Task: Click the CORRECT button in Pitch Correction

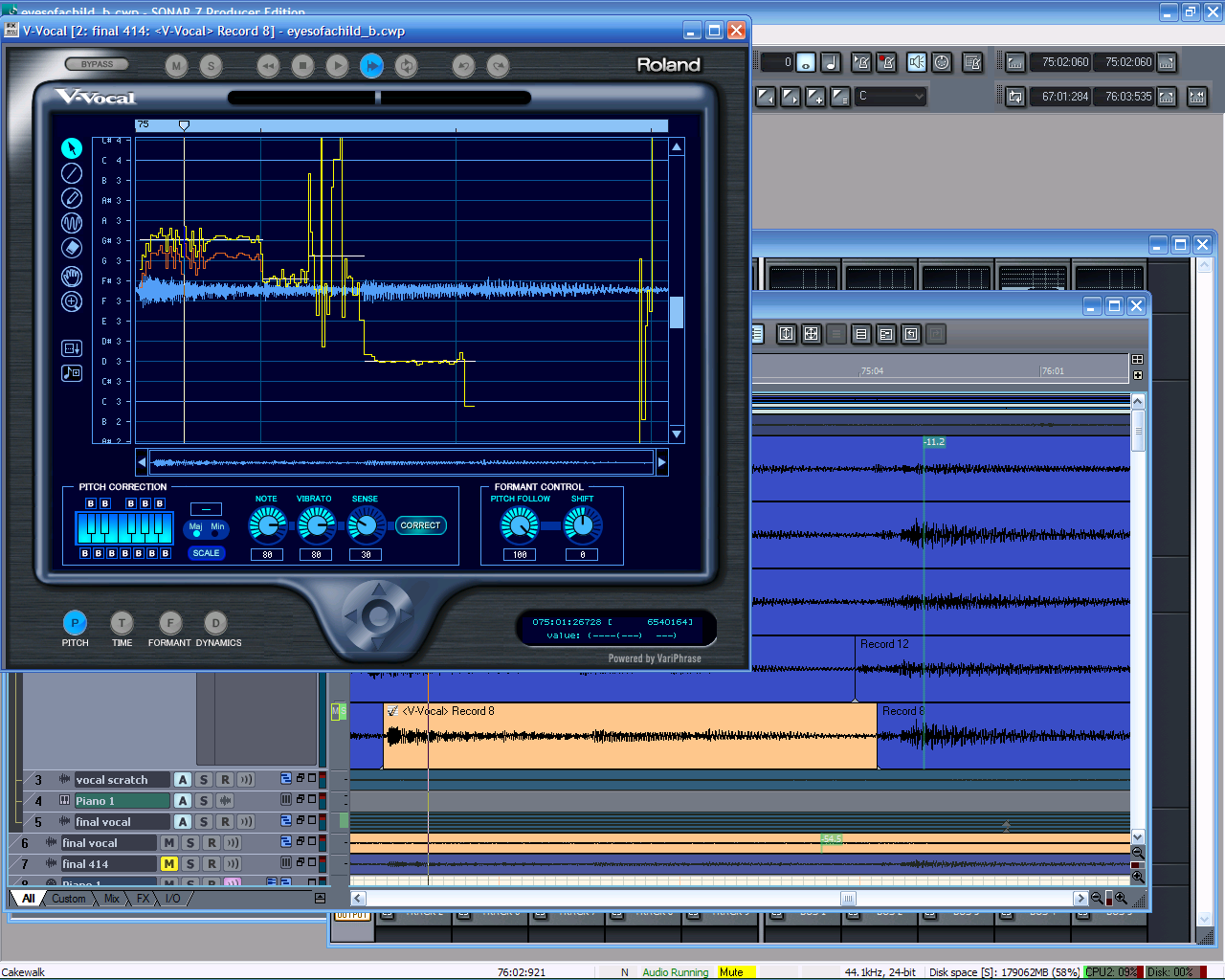Action: pyautogui.click(x=420, y=525)
